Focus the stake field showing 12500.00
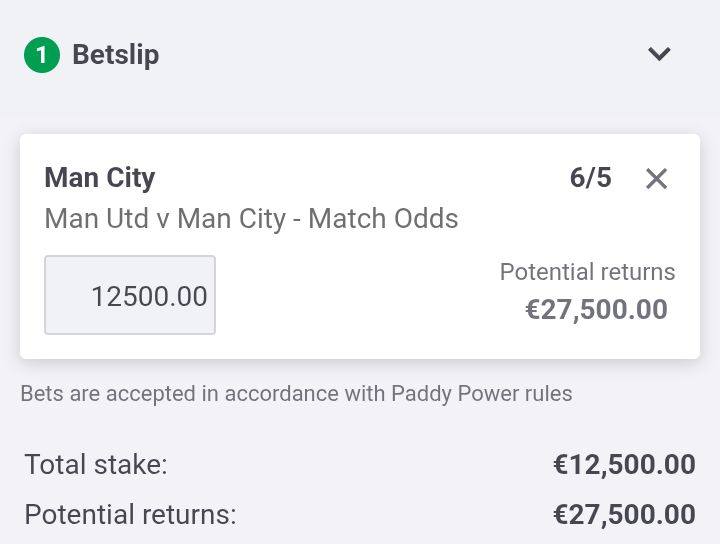 [x=130, y=295]
